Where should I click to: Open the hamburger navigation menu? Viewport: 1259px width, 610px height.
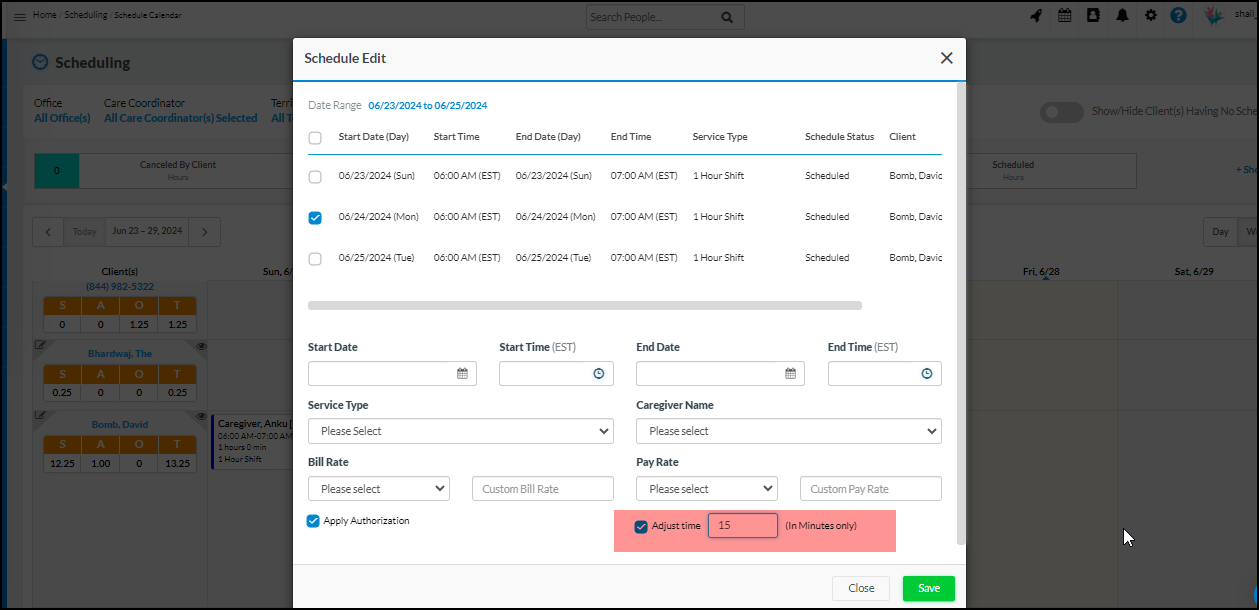pyautogui.click(x=19, y=17)
